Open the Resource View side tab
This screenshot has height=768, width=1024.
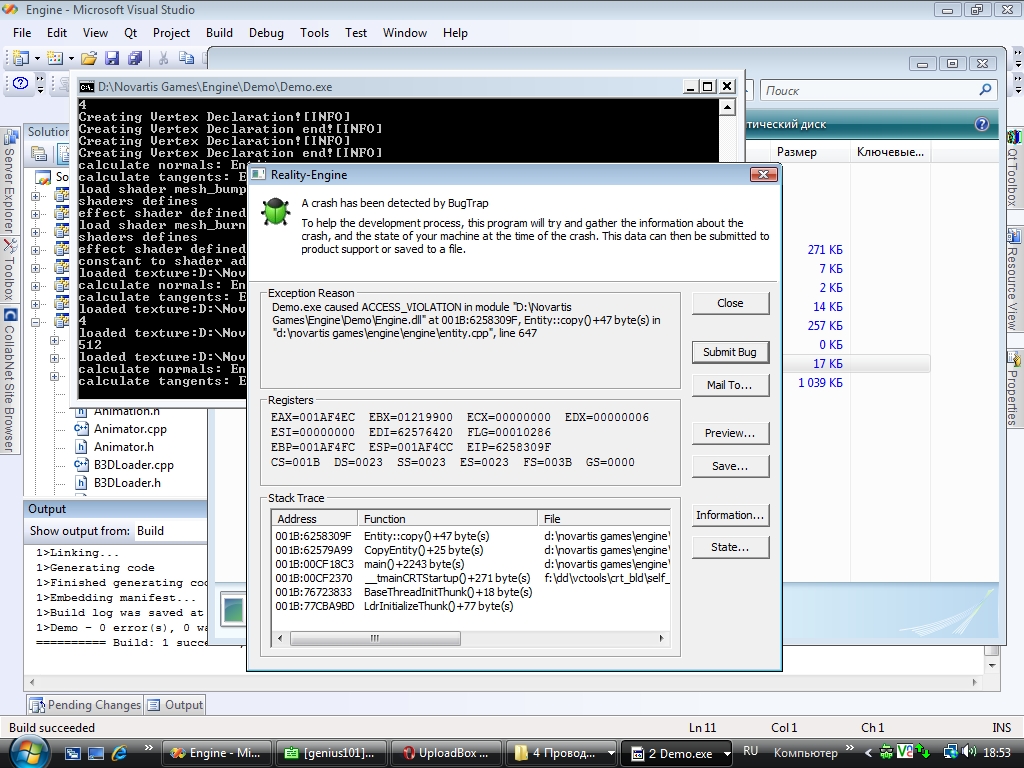tap(1014, 280)
